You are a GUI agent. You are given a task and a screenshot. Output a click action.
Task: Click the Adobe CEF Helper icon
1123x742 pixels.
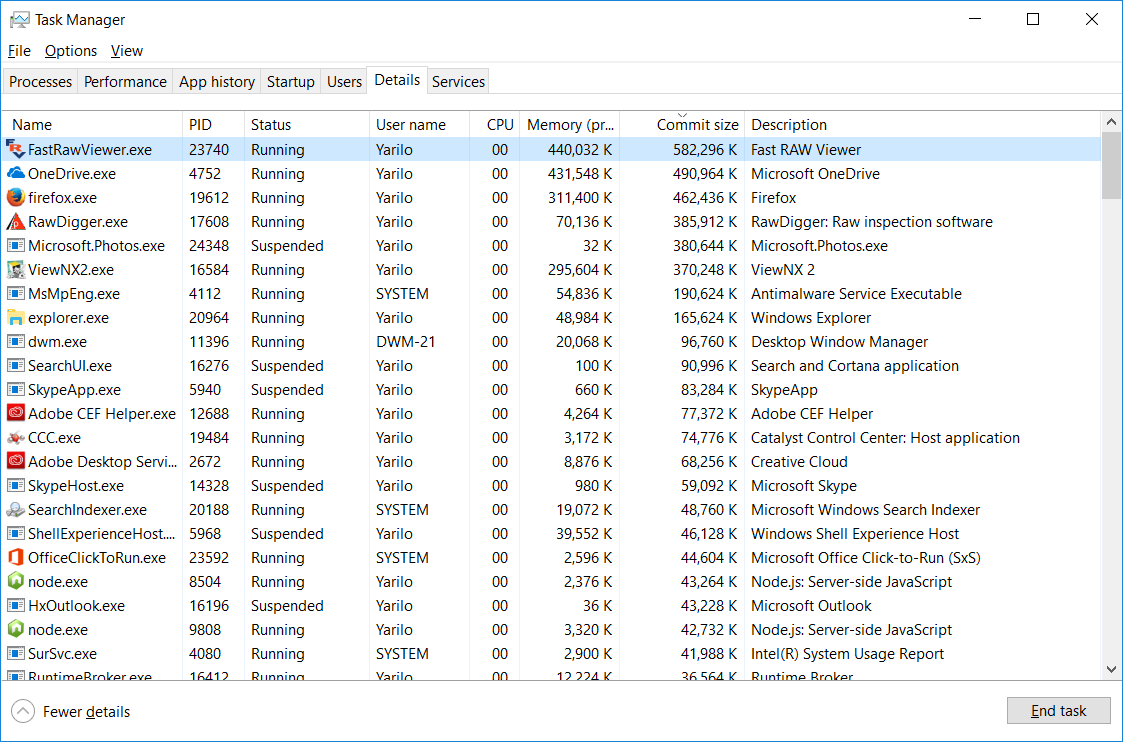[16, 414]
